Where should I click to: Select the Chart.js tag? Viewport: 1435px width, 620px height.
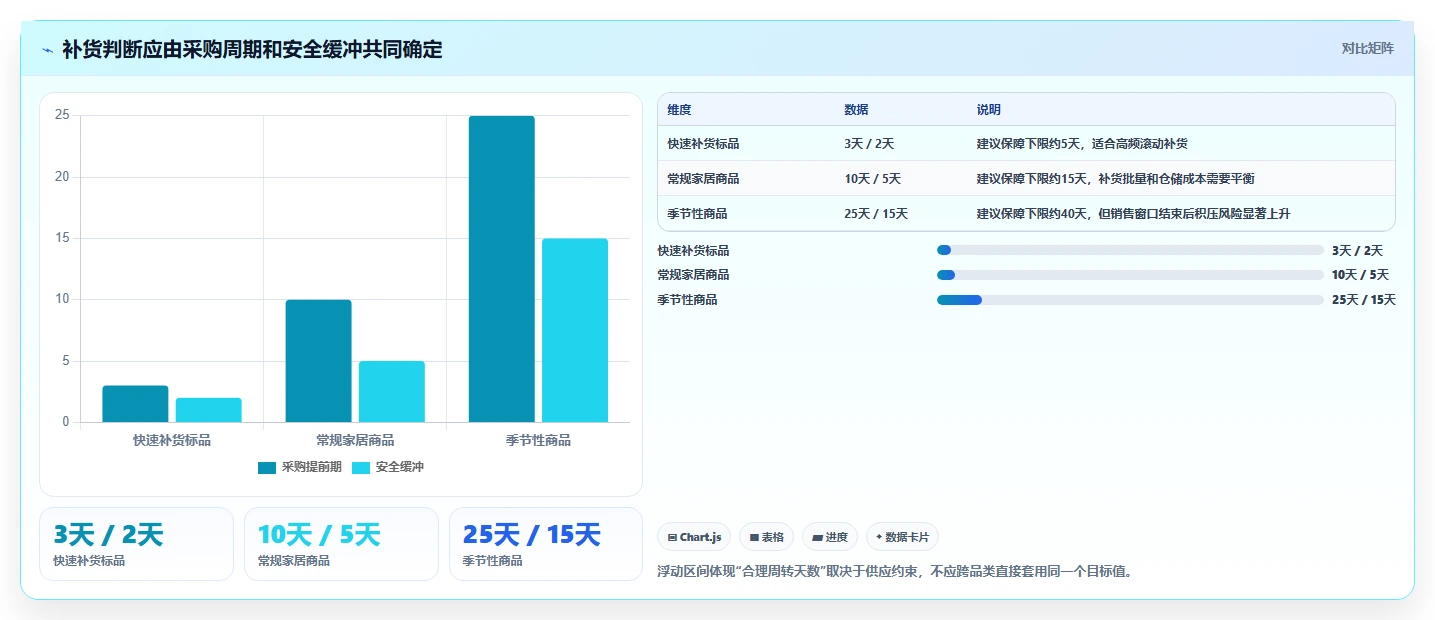pyautogui.click(x=694, y=537)
